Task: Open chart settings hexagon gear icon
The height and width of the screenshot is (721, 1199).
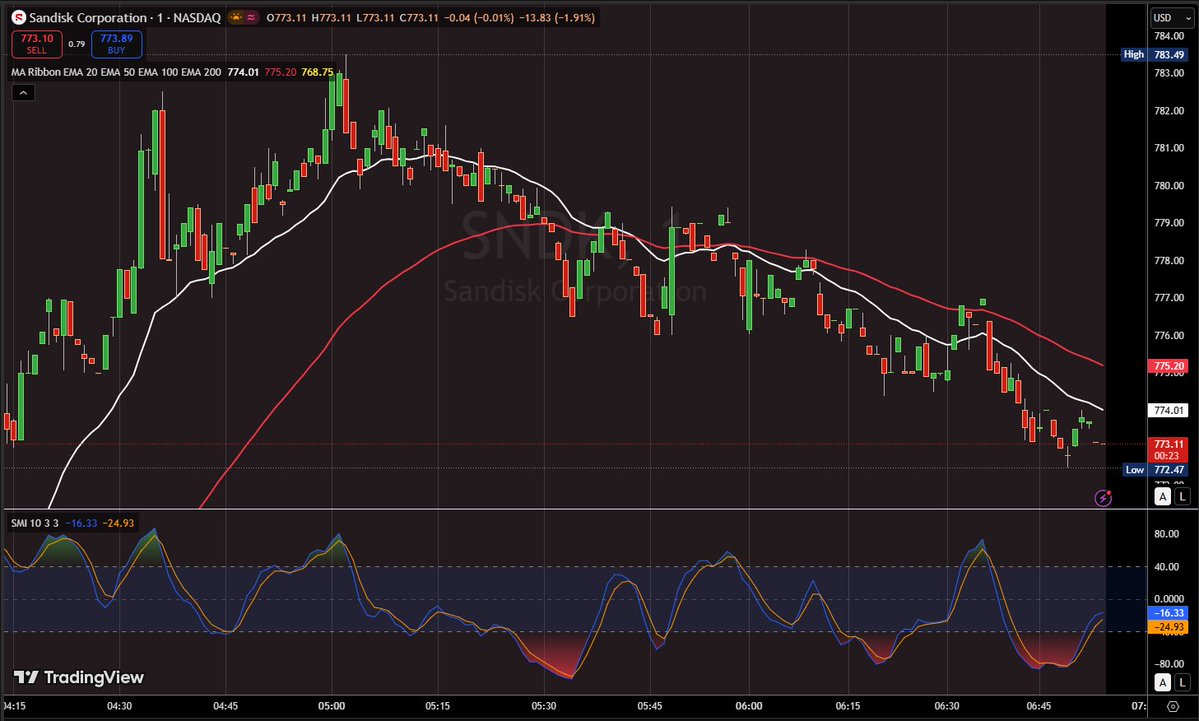Action: tap(1173, 706)
